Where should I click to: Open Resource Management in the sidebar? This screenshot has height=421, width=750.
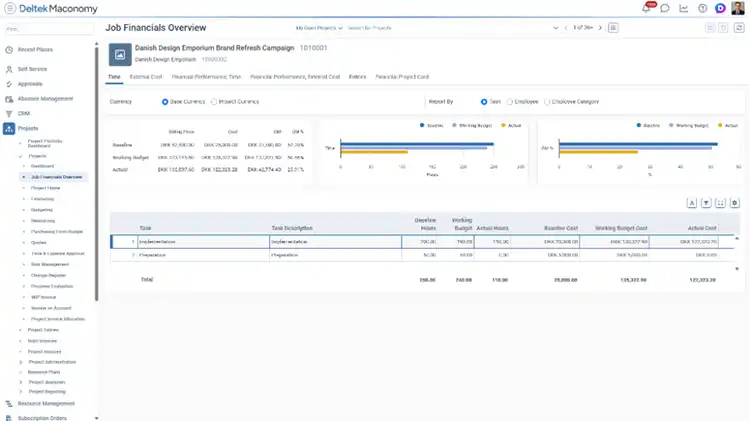point(46,404)
